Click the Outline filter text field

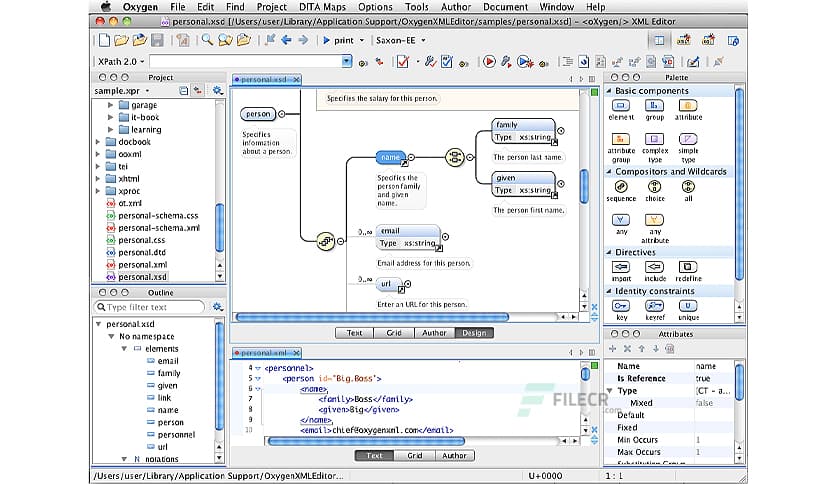point(149,307)
